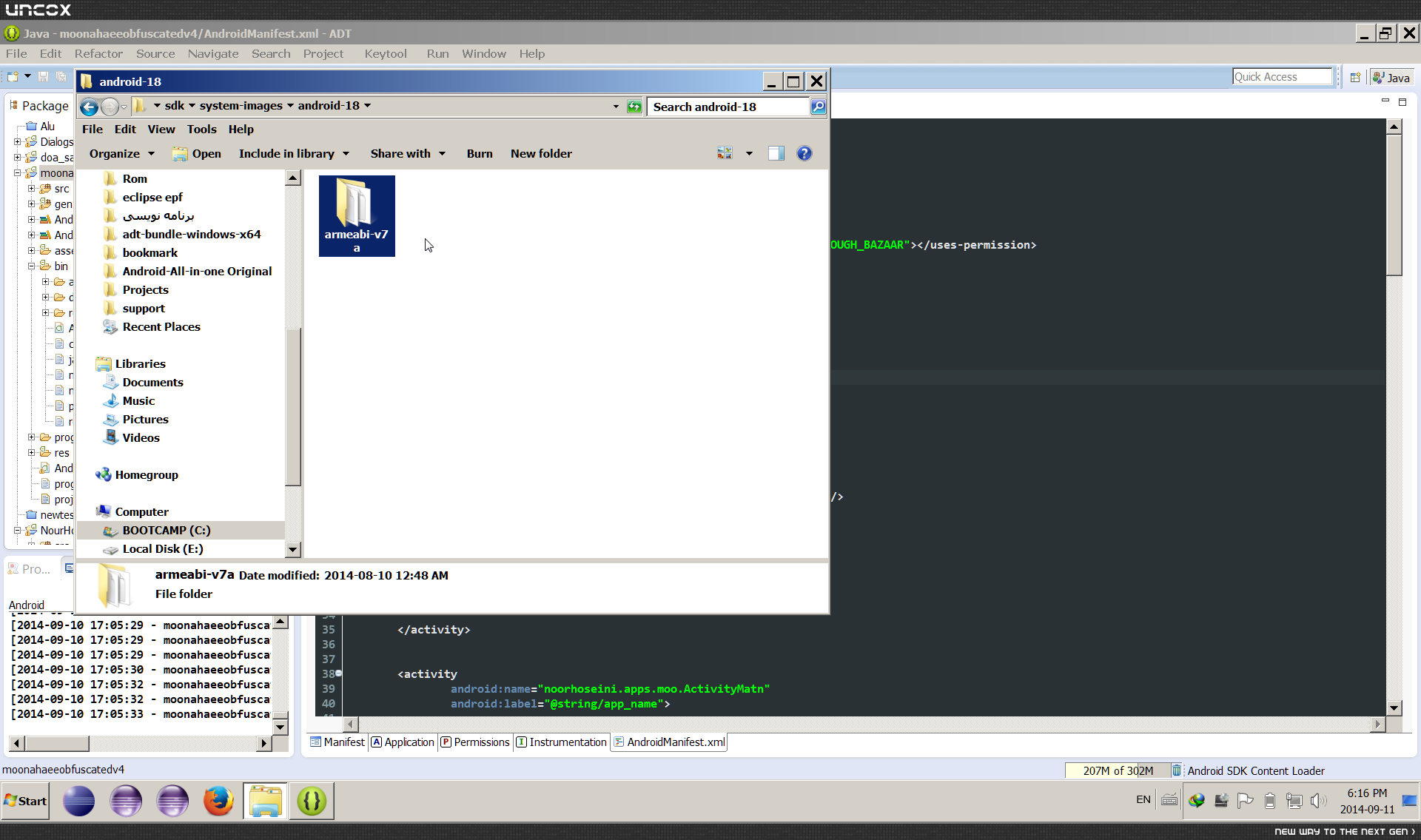The height and width of the screenshot is (840, 1421).
Task: Click the Homegroup icon in navigation pane
Action: [103, 475]
